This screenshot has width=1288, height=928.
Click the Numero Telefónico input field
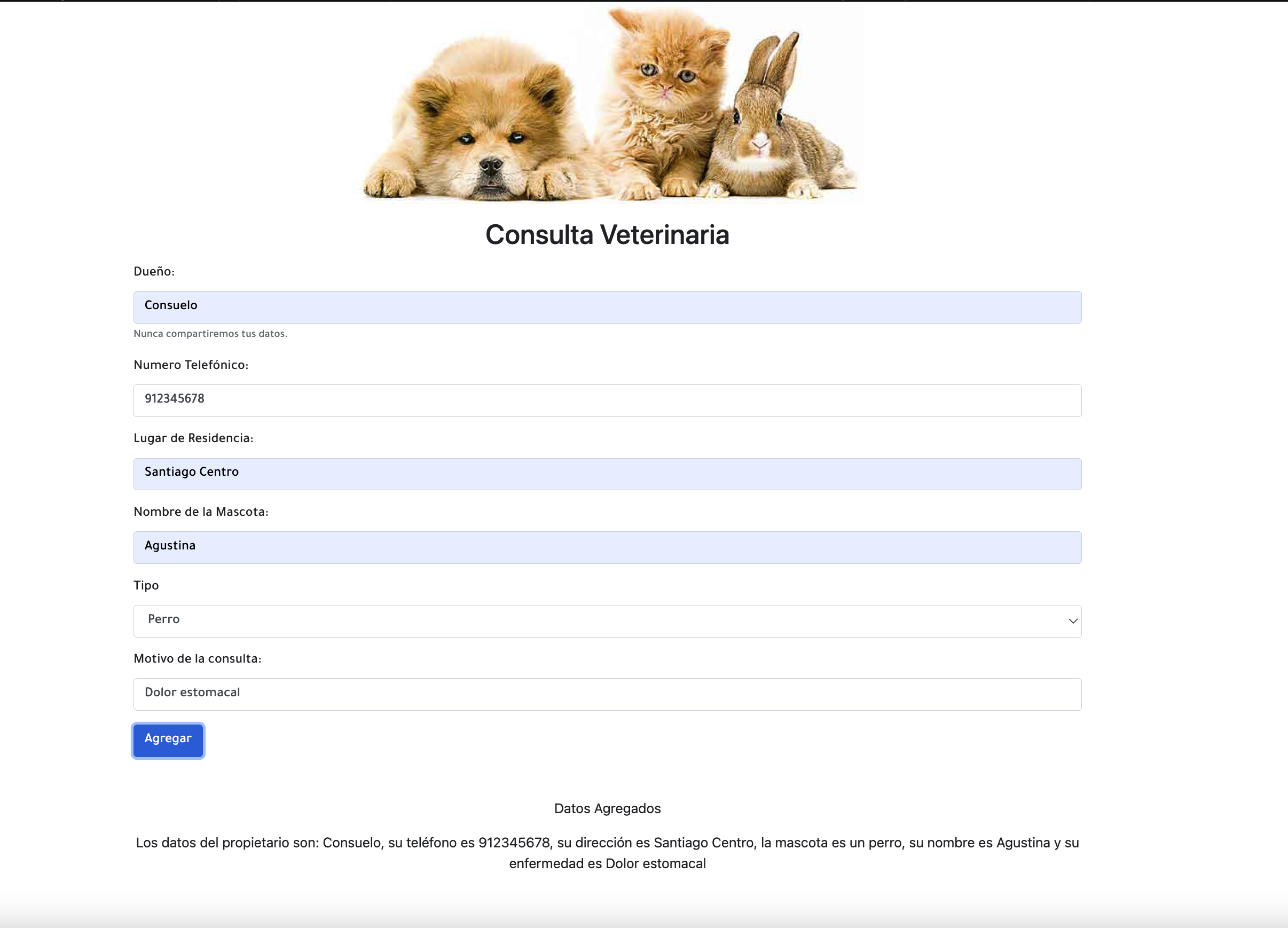point(607,400)
